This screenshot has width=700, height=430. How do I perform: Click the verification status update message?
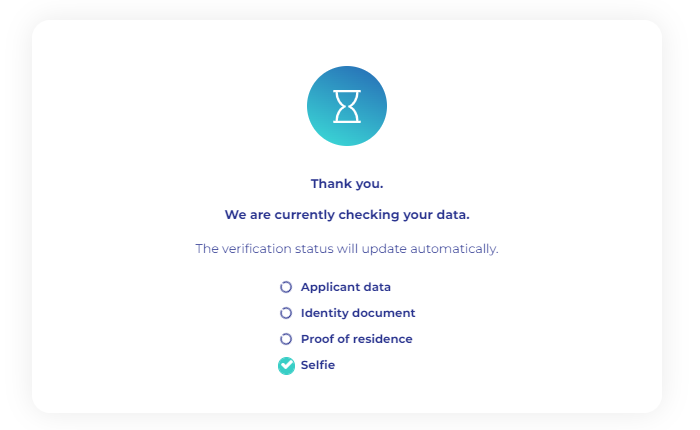tap(347, 249)
